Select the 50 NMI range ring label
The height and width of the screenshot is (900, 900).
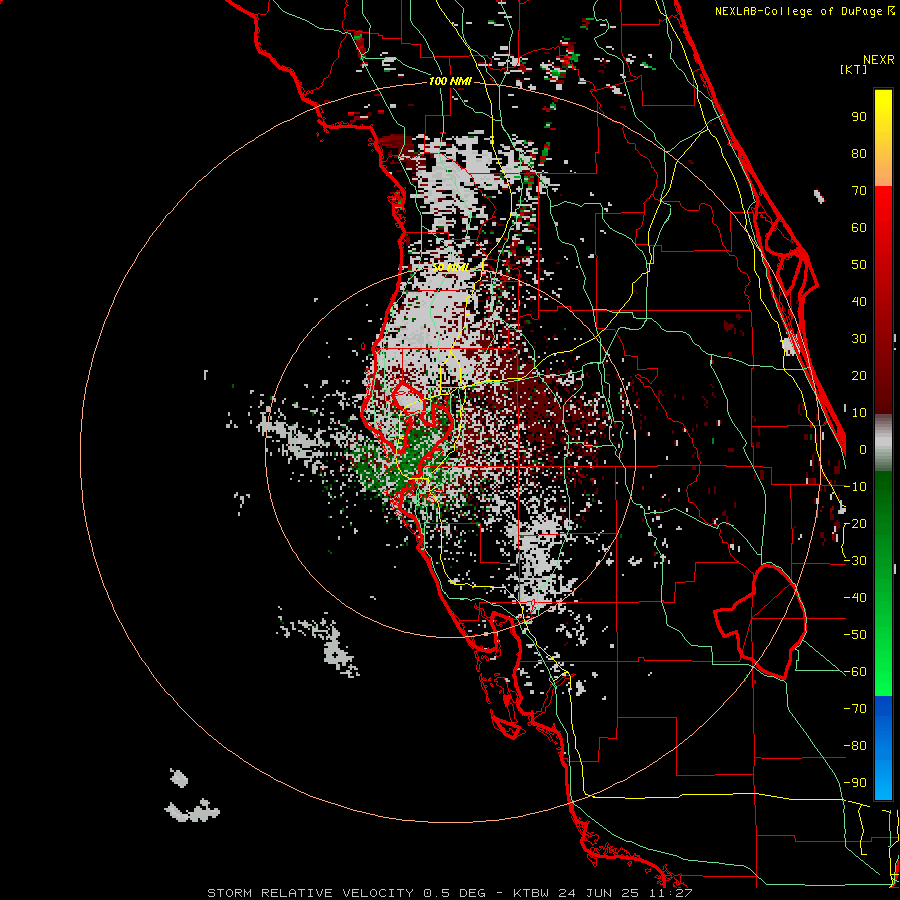(450, 267)
